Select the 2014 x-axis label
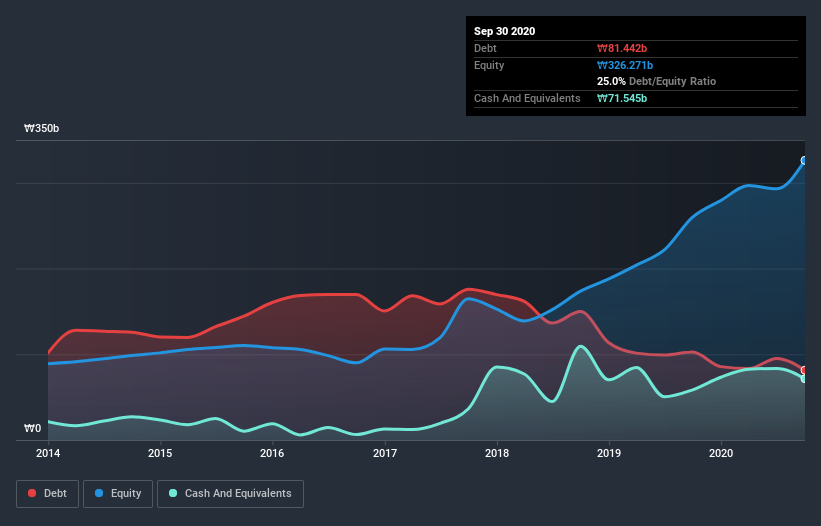This screenshot has height=526, width=821. [x=48, y=453]
